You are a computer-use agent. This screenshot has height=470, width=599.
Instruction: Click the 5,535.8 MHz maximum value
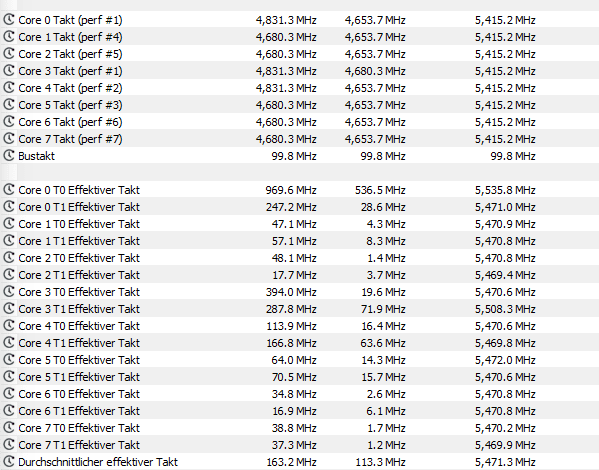505,190
